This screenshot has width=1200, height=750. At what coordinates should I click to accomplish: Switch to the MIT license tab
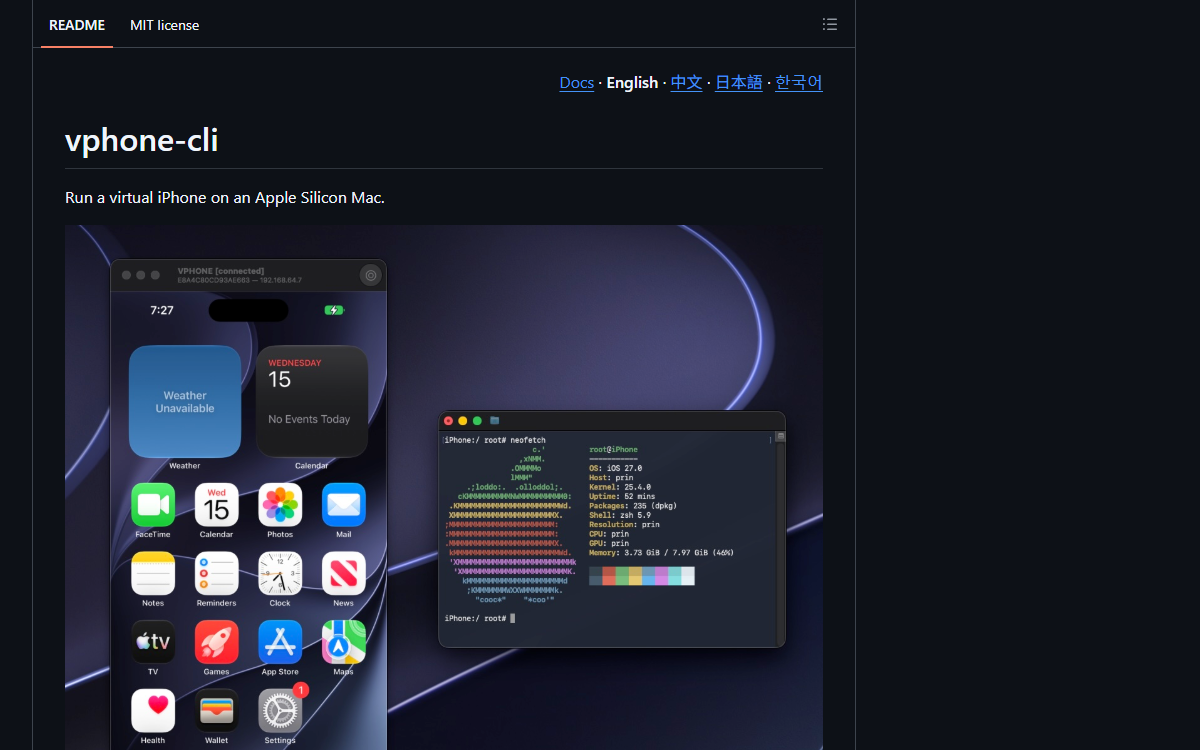(164, 25)
